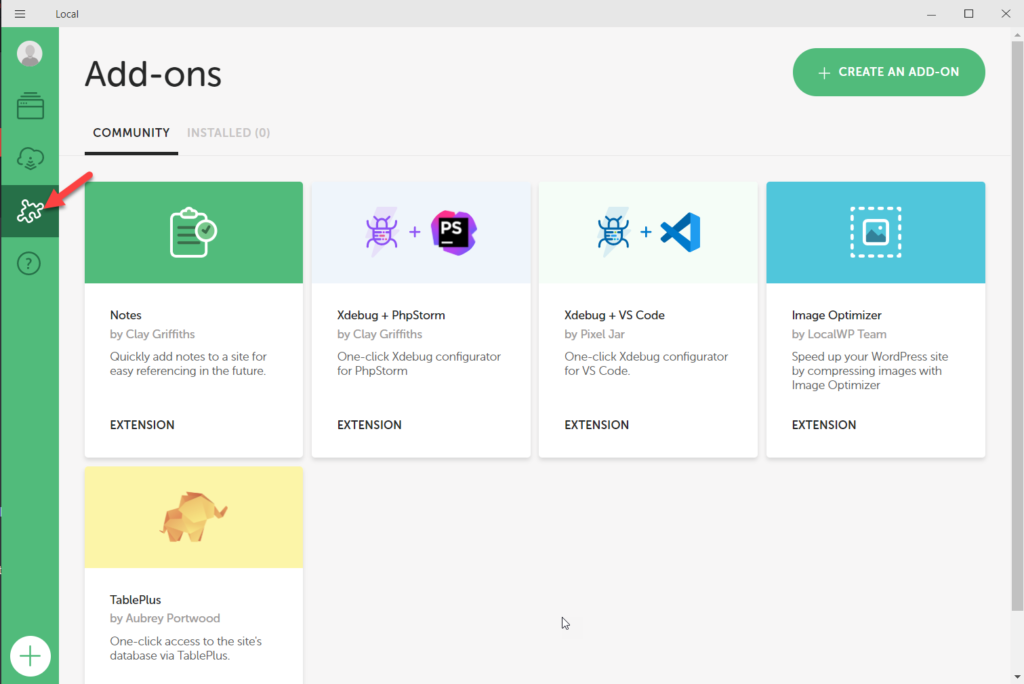Click the Image Optimizer picture frame icon

[x=876, y=232]
